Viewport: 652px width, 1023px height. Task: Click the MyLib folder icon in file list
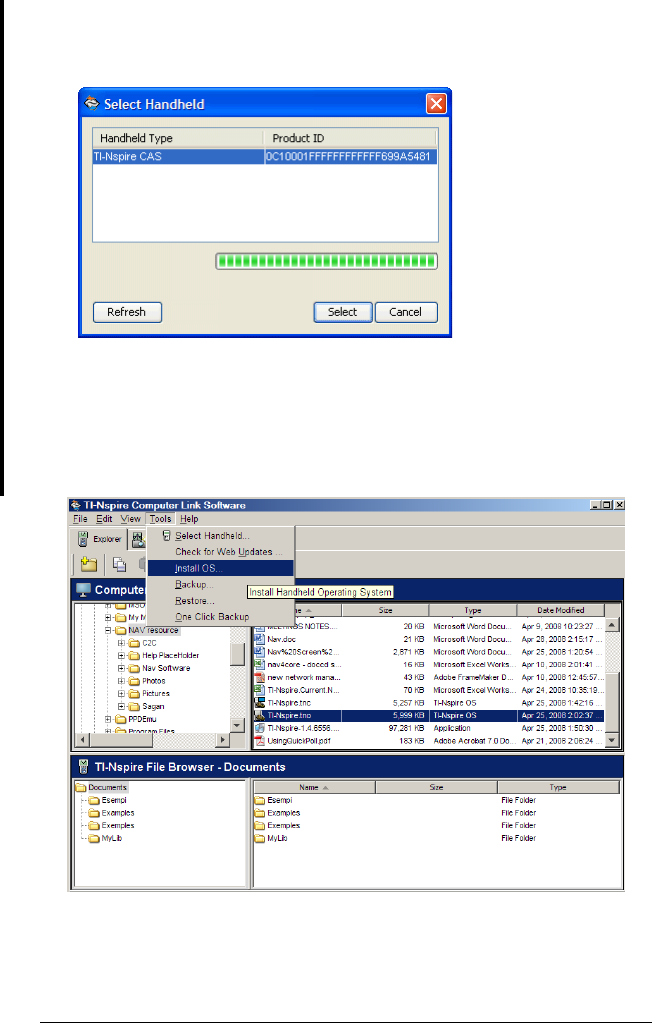point(259,838)
